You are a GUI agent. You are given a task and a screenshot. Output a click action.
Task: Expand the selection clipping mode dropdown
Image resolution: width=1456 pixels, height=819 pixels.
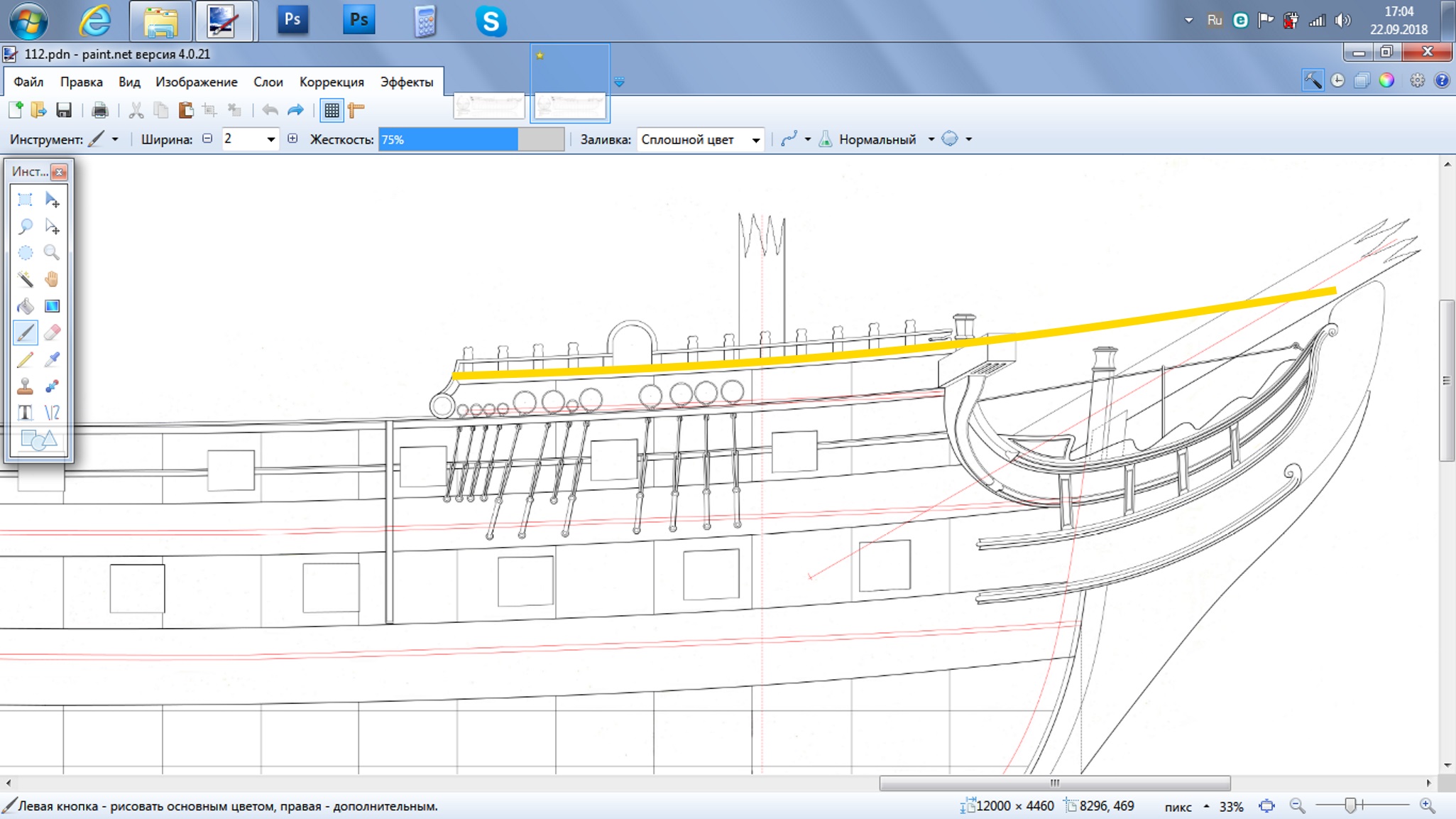[968, 140]
